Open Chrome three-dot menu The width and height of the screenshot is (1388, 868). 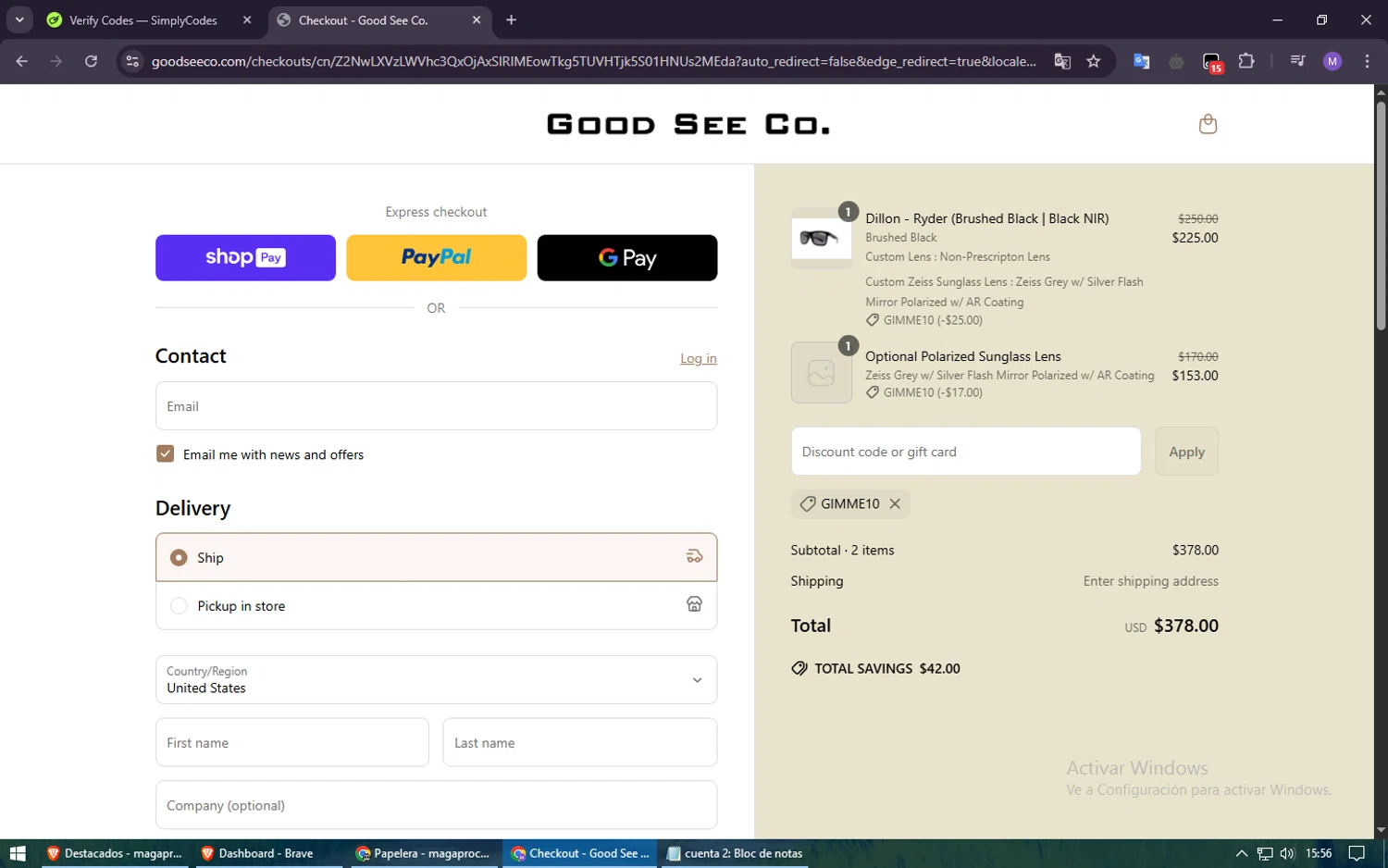pyautogui.click(x=1367, y=61)
